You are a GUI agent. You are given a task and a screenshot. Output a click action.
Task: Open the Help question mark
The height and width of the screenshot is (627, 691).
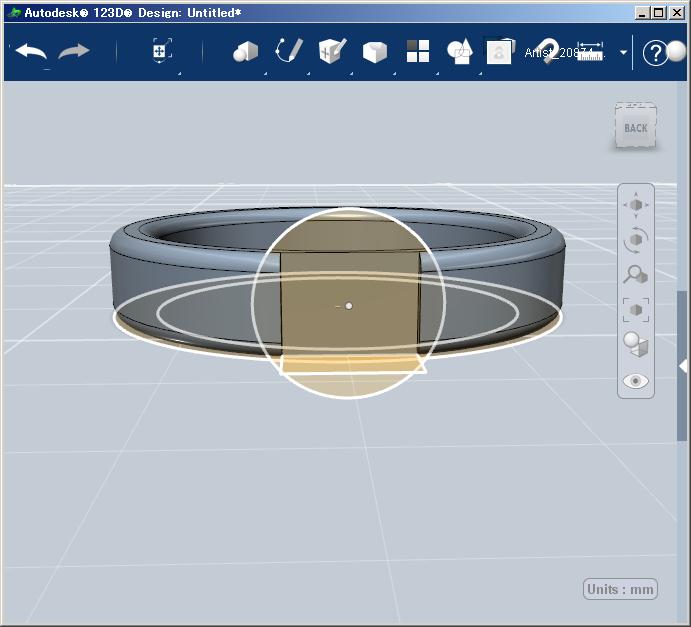[x=655, y=53]
